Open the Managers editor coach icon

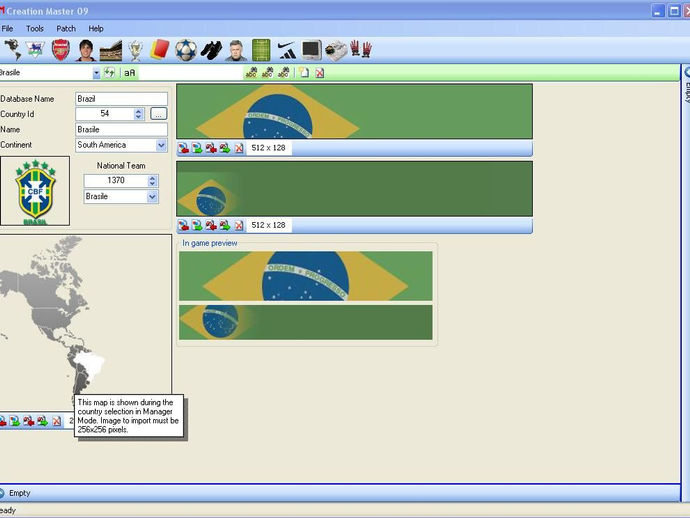click(236, 50)
